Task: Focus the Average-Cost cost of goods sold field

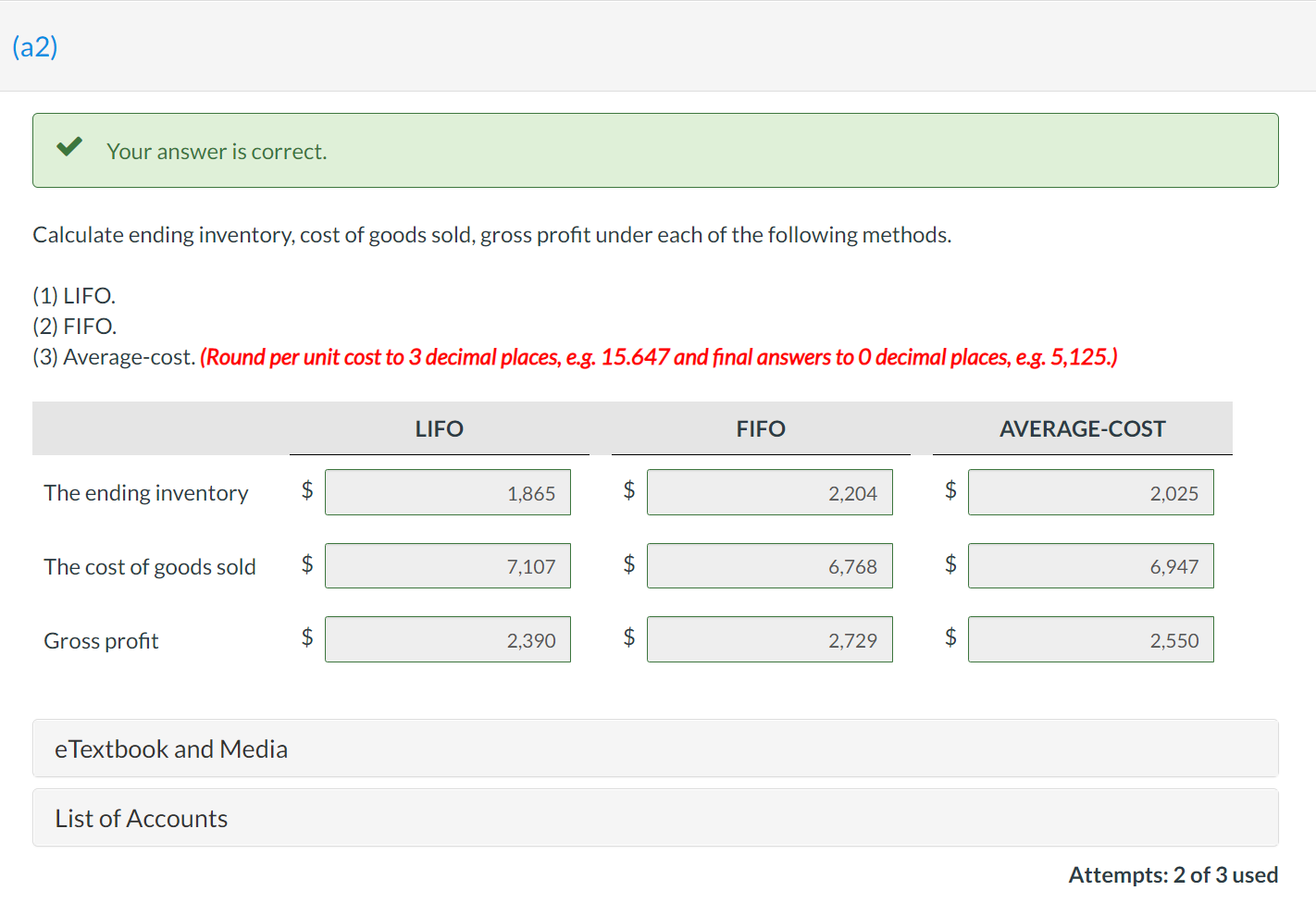Action: (1091, 566)
